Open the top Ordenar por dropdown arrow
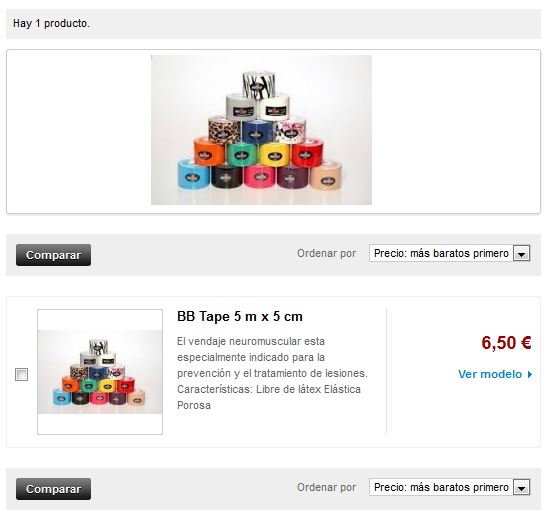The width and height of the screenshot is (550, 514). (522, 253)
